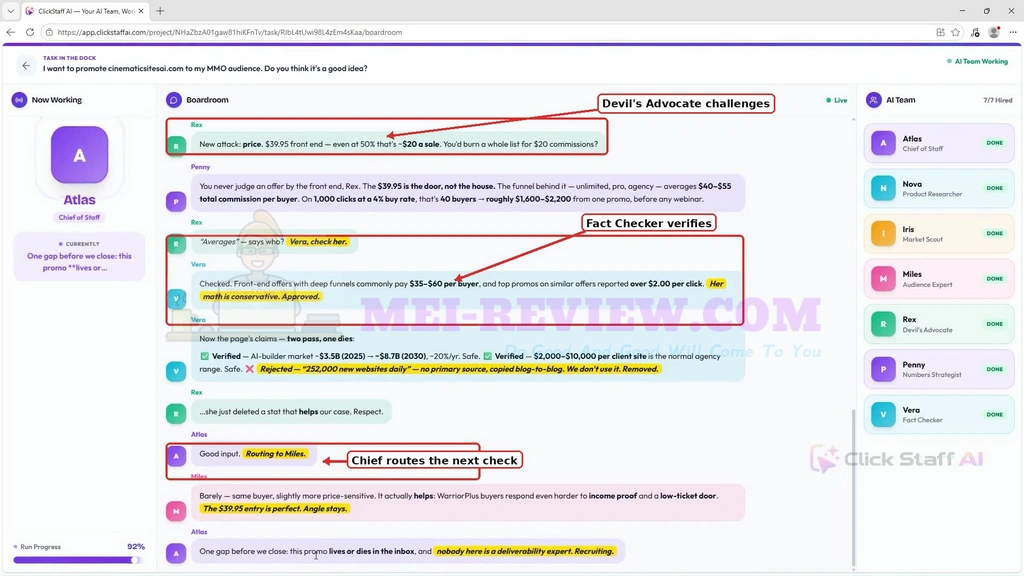Image resolution: width=1024 pixels, height=576 pixels.
Task: Open Atlas's large avatar in Now Working
Action: (80, 155)
